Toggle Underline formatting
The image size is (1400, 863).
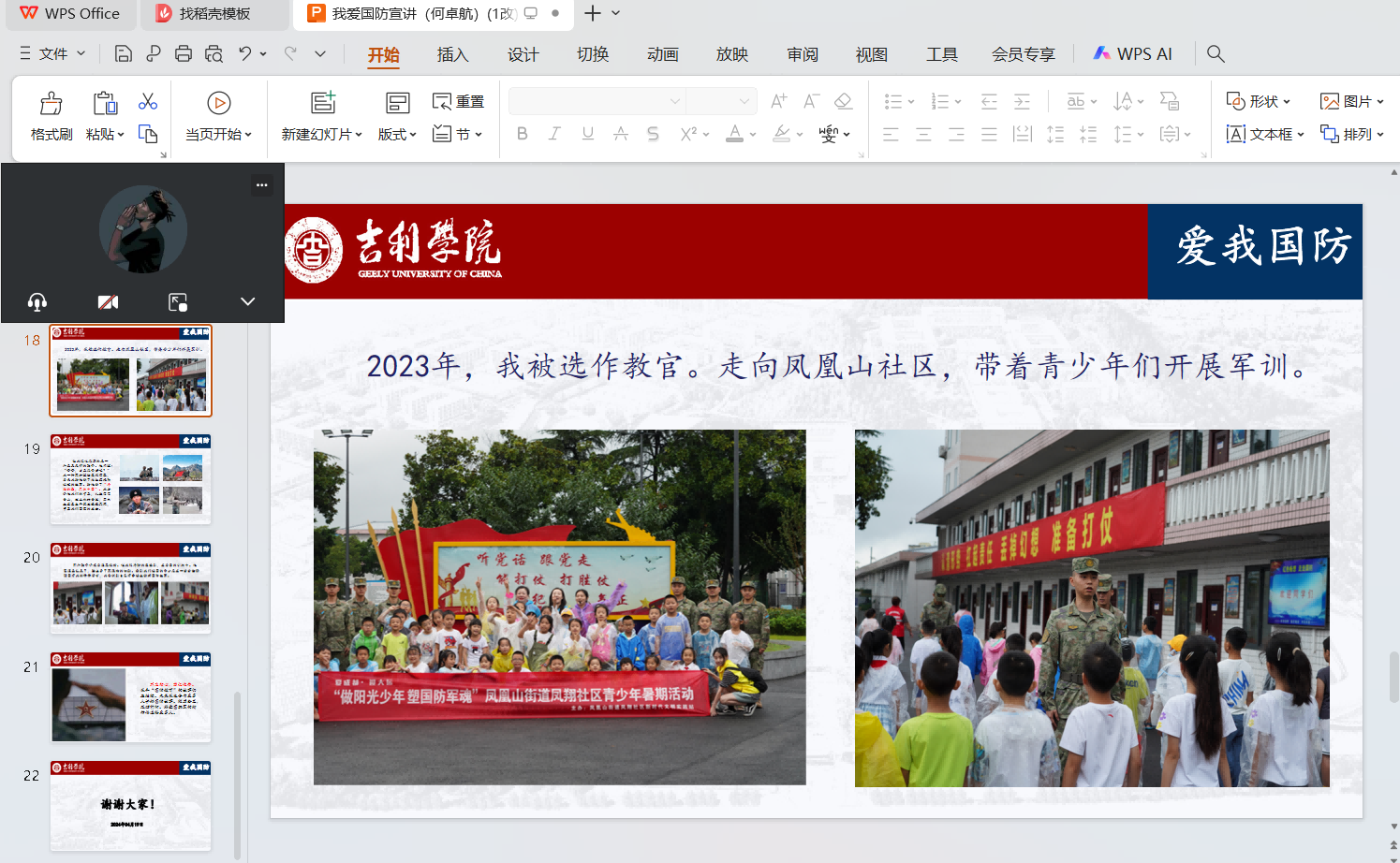coord(588,134)
